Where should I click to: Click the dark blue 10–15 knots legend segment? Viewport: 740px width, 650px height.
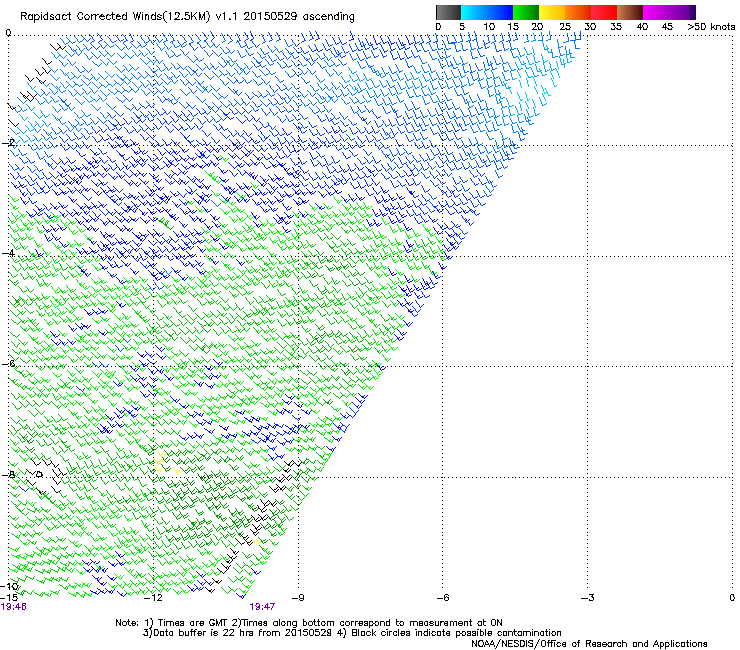500,12
